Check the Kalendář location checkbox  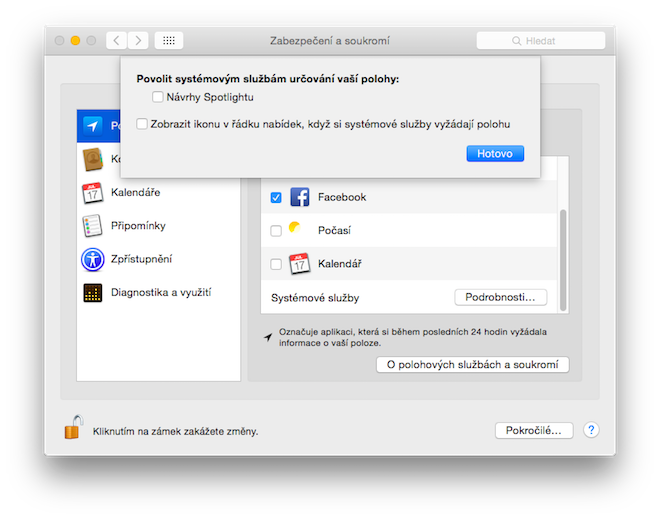pos(276,264)
